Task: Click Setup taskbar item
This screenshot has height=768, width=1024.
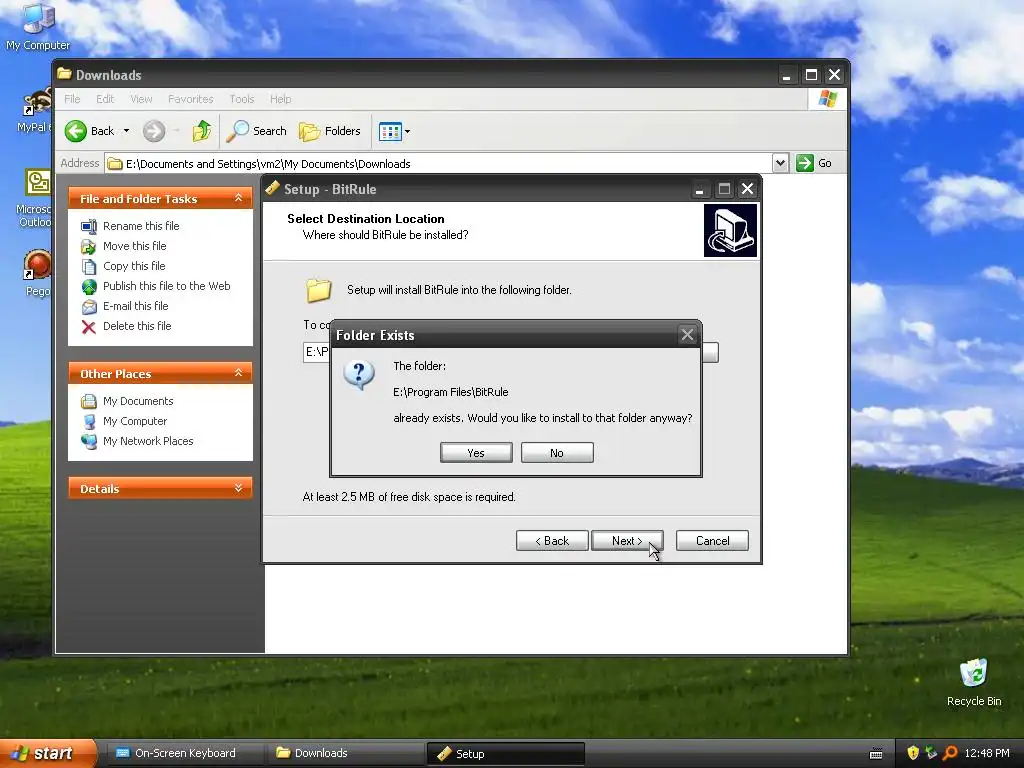Action: (505, 754)
